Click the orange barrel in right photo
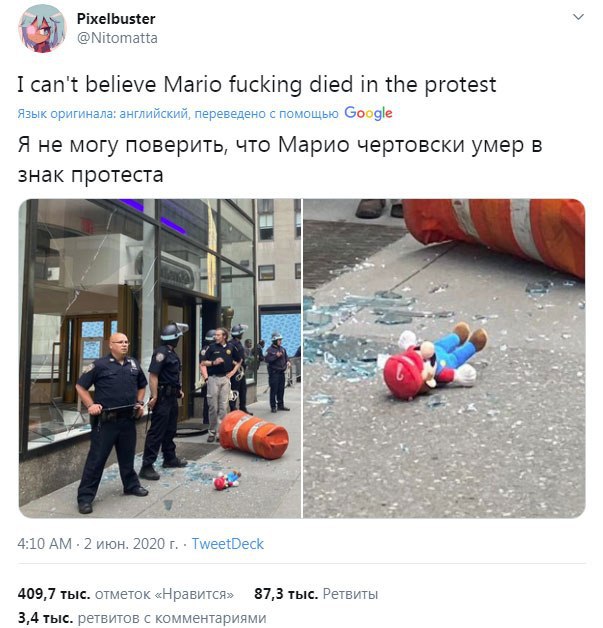 point(496,233)
